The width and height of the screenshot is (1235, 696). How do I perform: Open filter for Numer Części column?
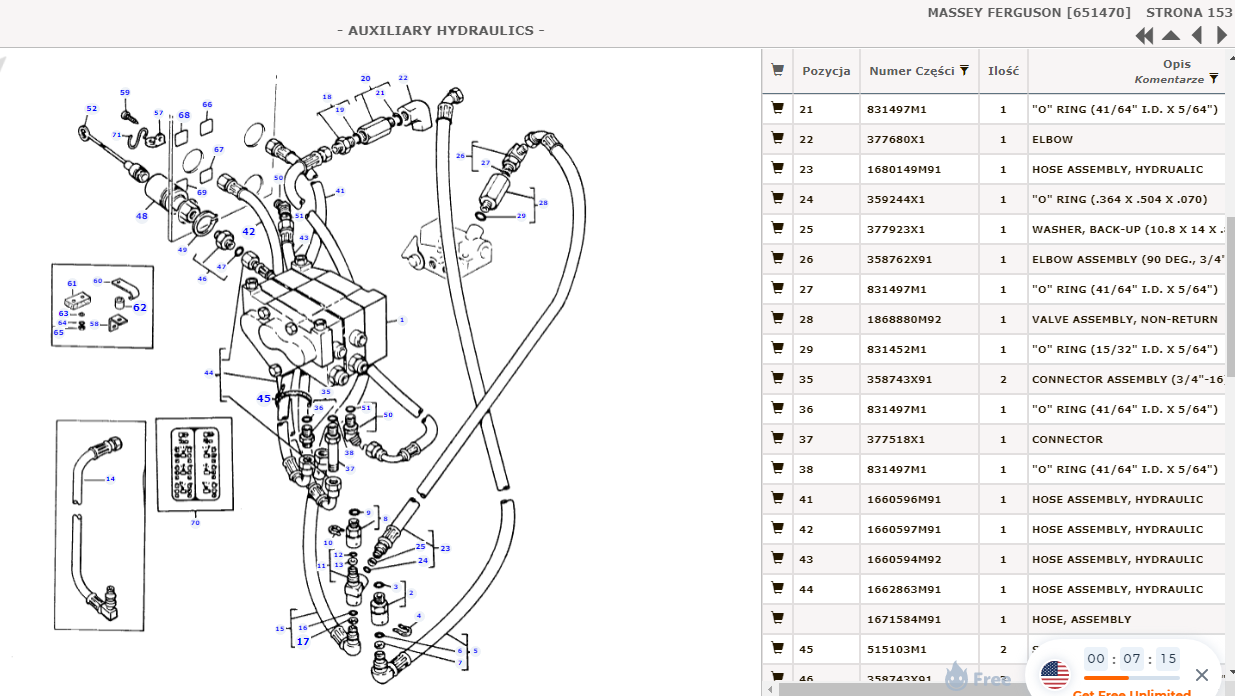coord(964,71)
